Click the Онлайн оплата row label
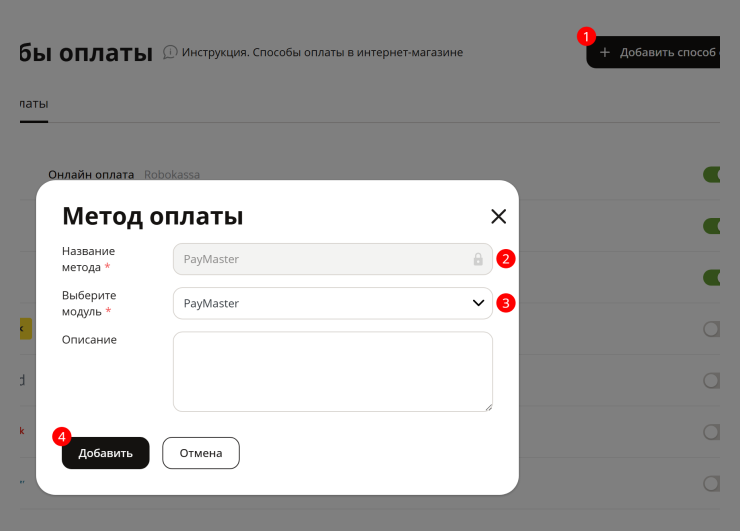This screenshot has height=531, width=740. click(x=91, y=175)
